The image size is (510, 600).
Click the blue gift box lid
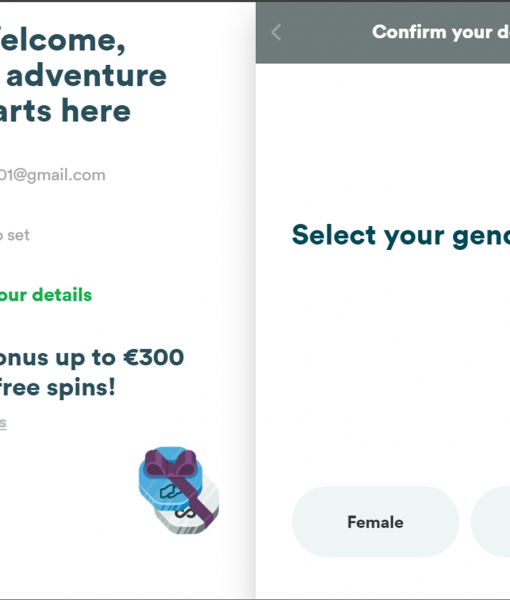click(171, 478)
